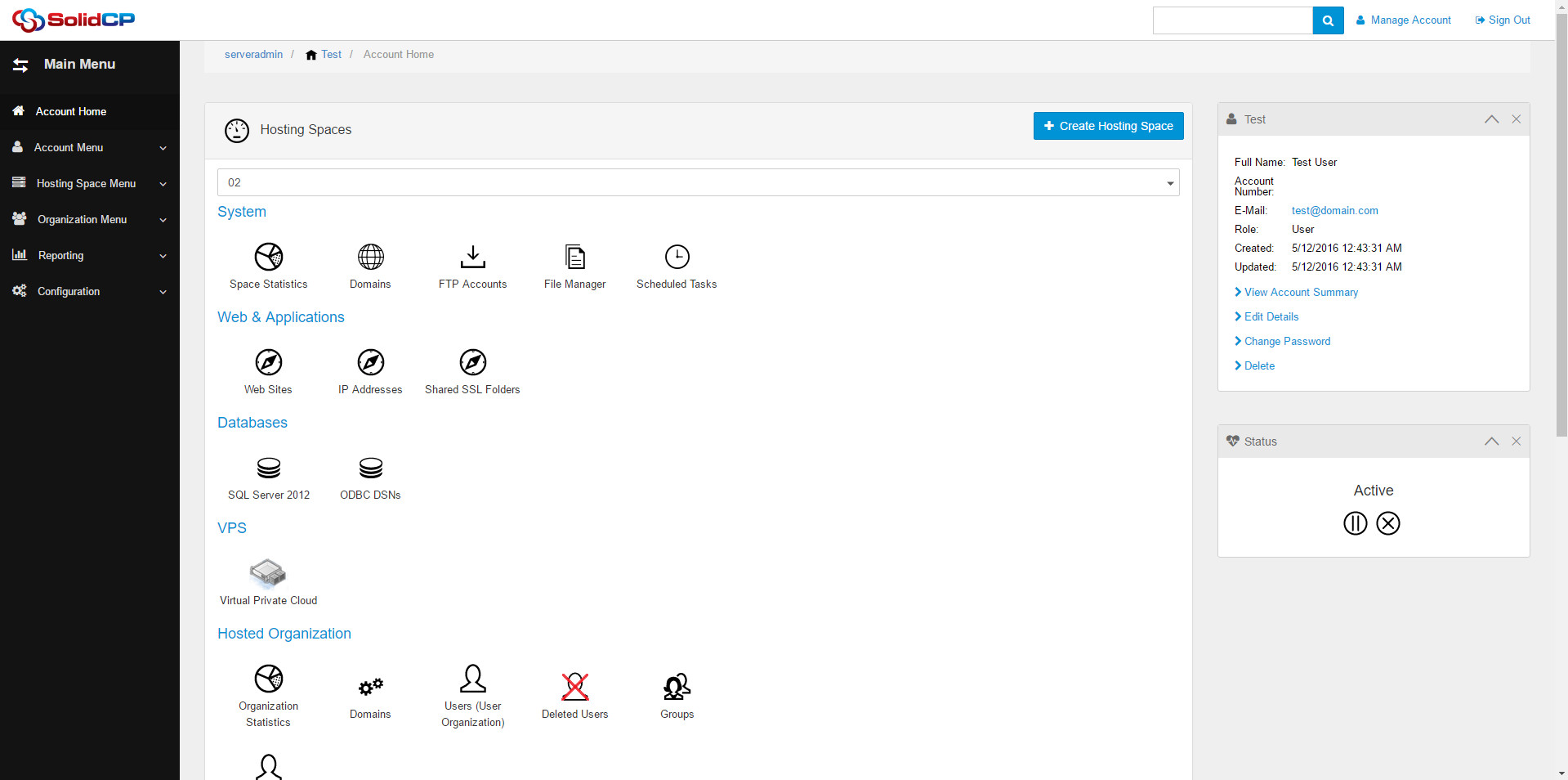The width and height of the screenshot is (1568, 780).
Task: Expand the Account Menu
Action: [x=90, y=148]
